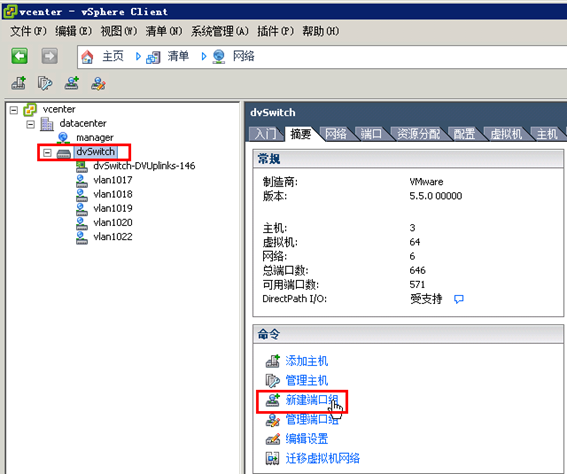The height and width of the screenshot is (474, 567).
Task: Click the datacenter building icon
Action: tap(47, 124)
